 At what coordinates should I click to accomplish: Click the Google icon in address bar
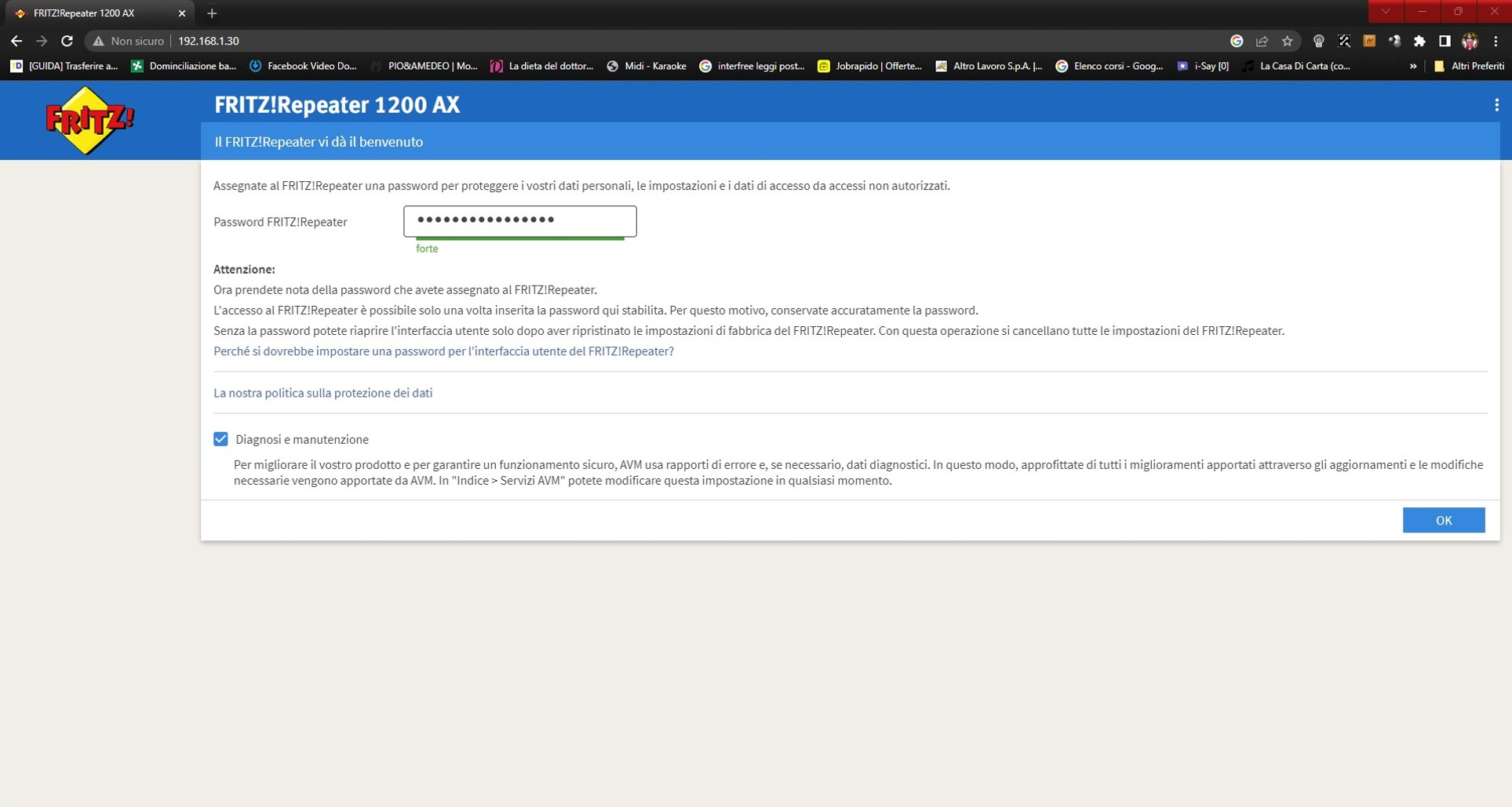1237,41
